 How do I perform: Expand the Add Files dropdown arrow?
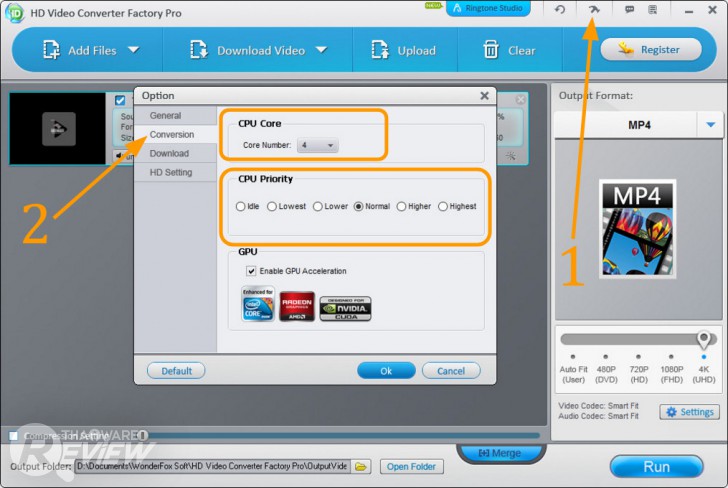[134, 50]
